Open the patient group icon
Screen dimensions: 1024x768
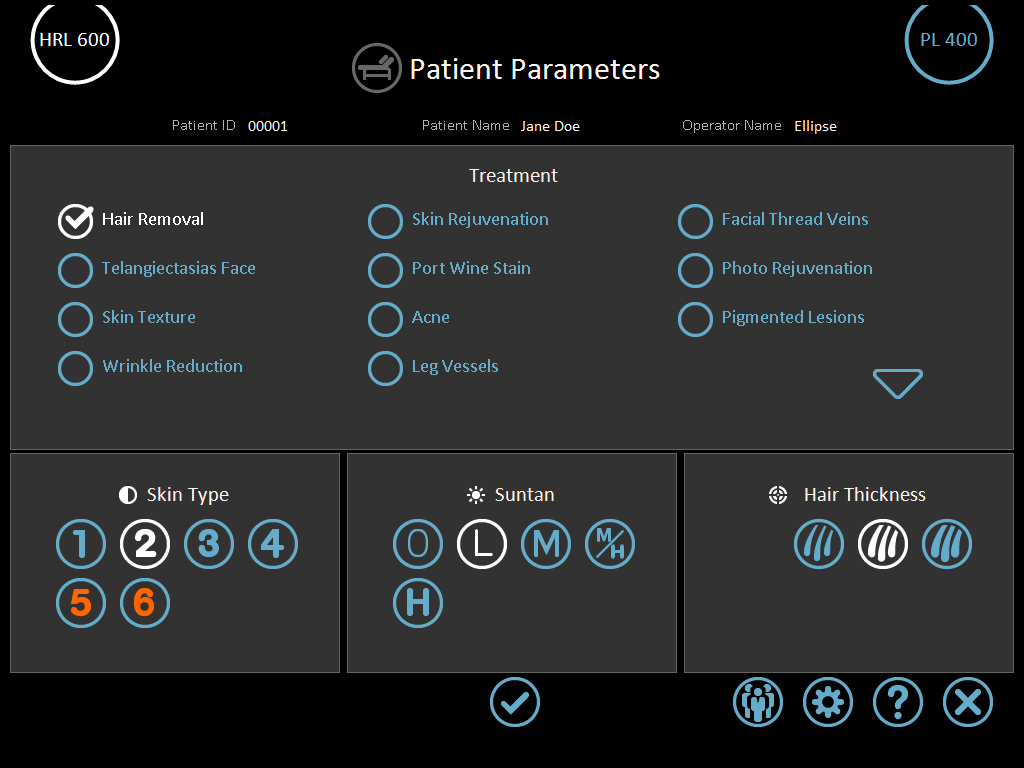coord(758,702)
